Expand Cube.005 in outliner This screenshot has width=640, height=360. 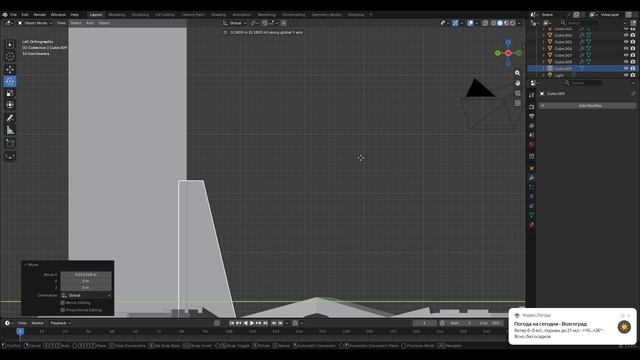click(543, 42)
